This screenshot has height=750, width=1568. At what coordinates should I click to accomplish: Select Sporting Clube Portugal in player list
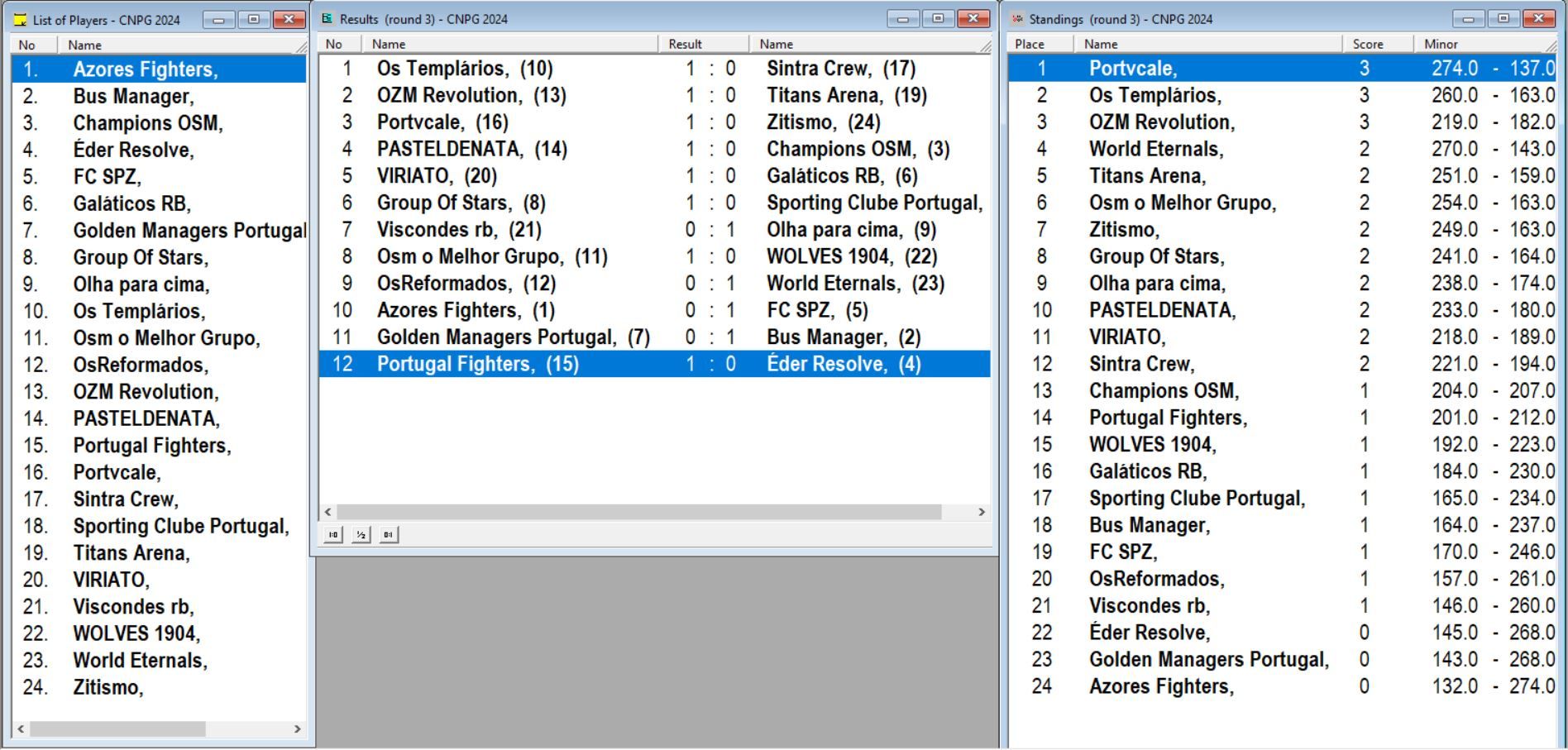159,526
